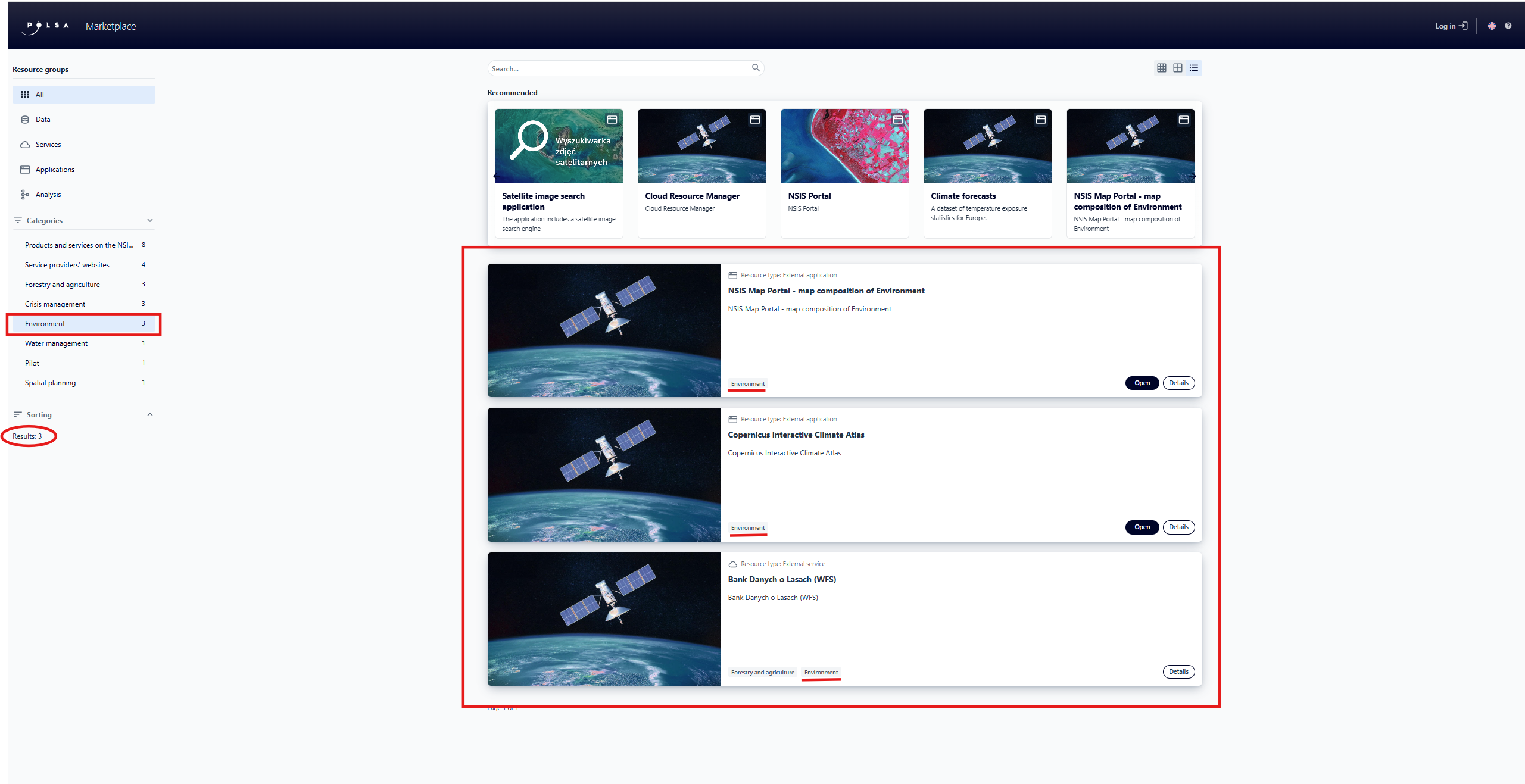Select the All resource group
Image resolution: width=1525 pixels, height=784 pixels.
[84, 95]
